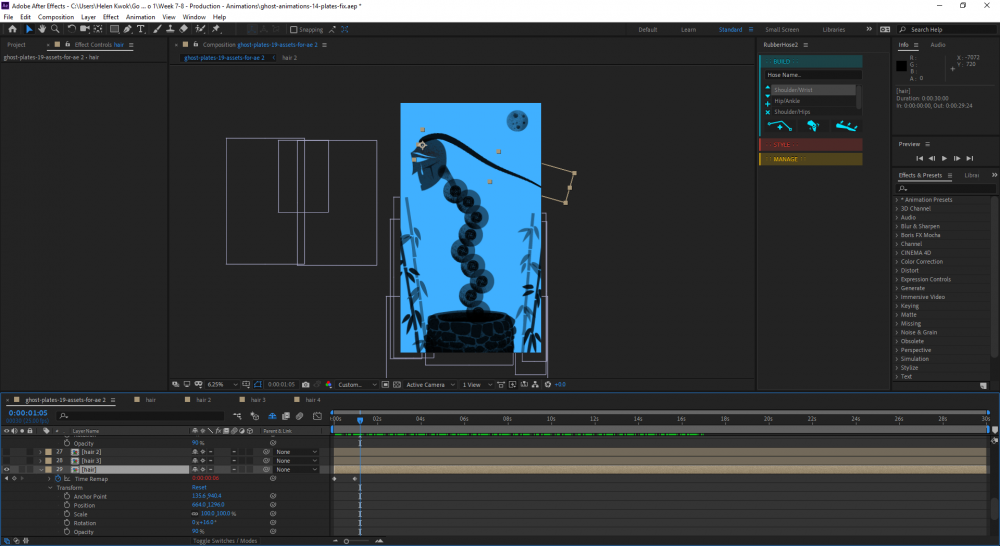Reset the Transform properties
The width and height of the screenshot is (1000, 546).
click(x=199, y=487)
